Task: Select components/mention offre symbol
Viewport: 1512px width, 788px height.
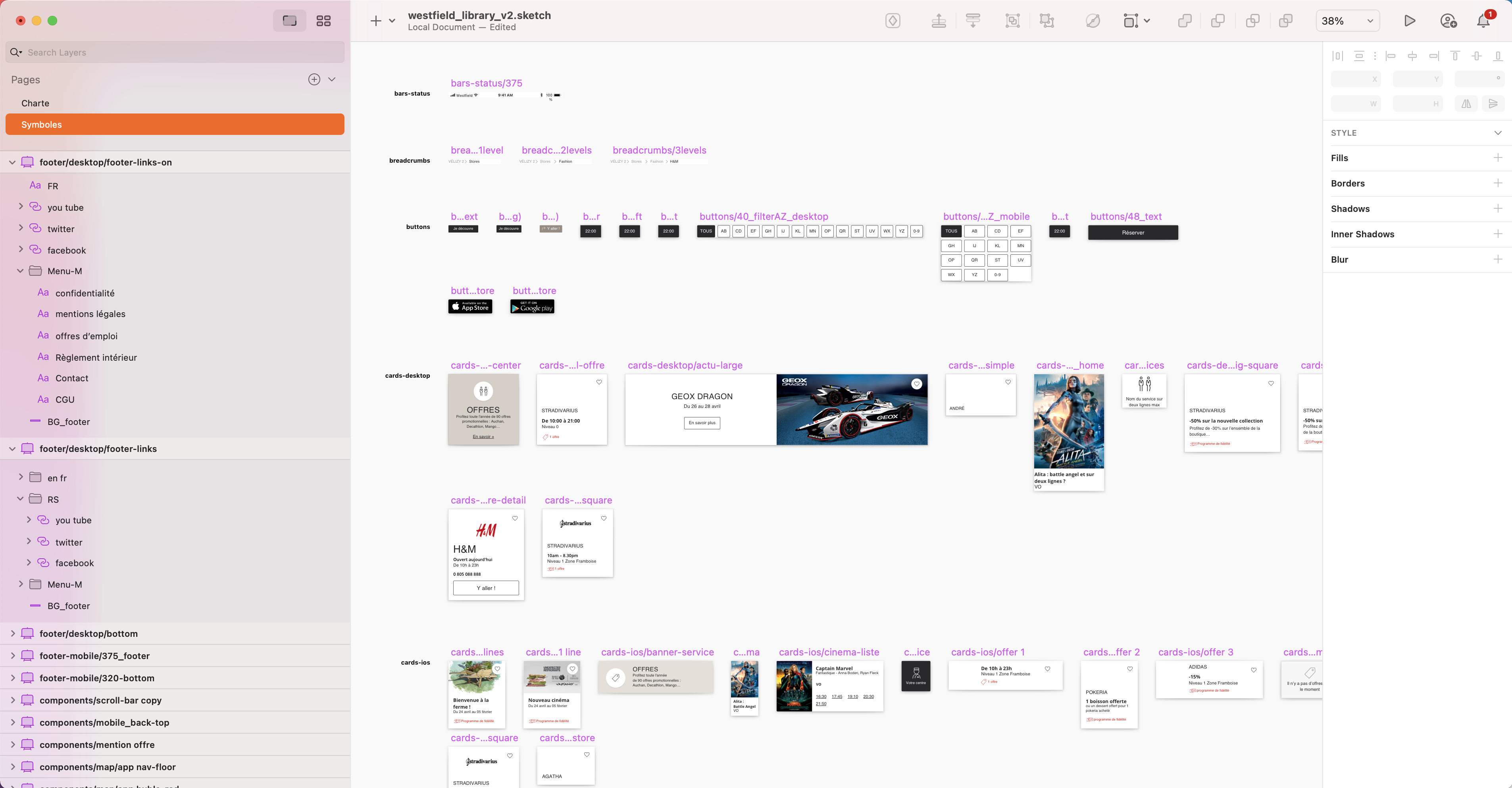Action: [x=97, y=745]
